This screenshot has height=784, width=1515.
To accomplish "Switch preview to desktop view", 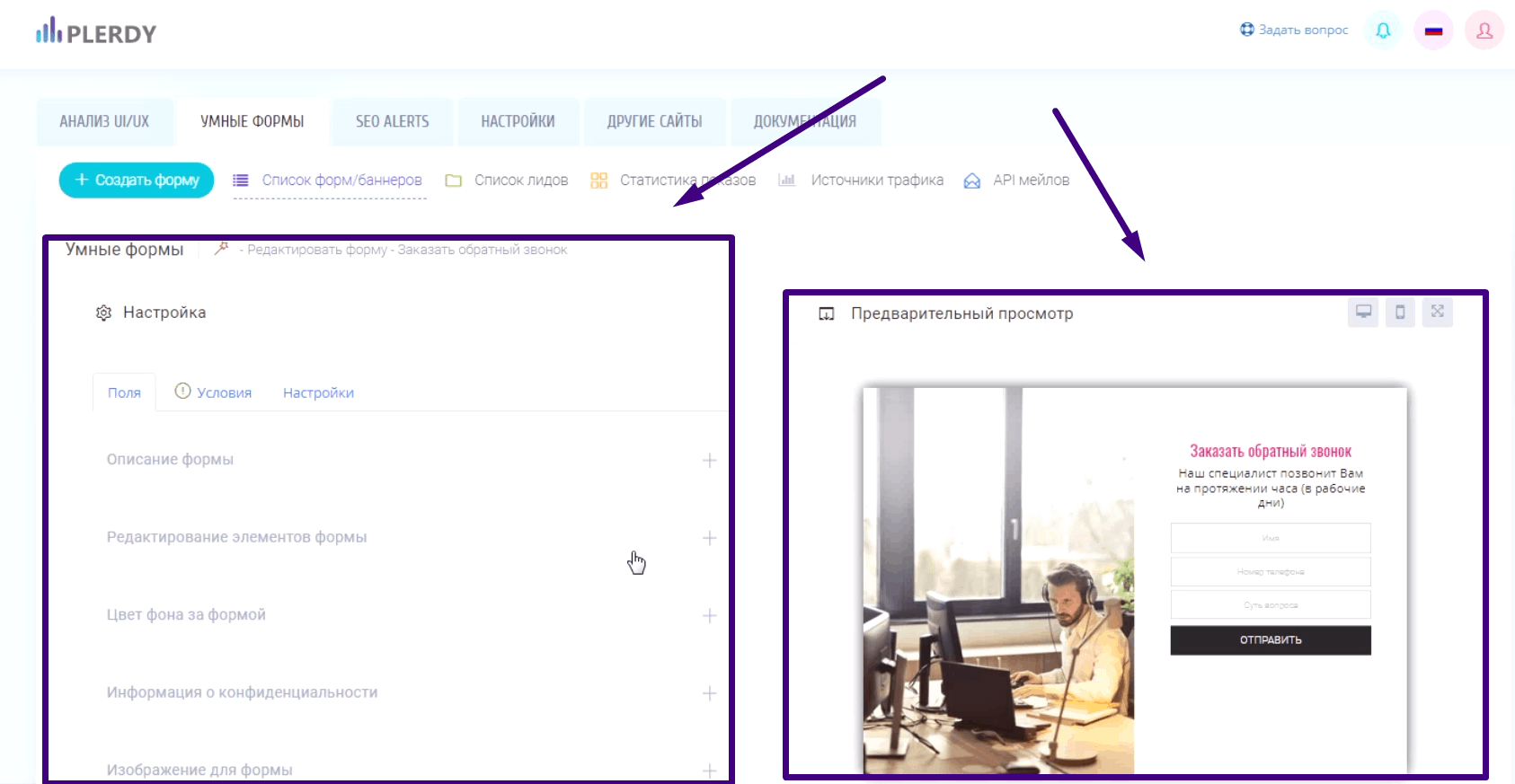I will 1363,312.
